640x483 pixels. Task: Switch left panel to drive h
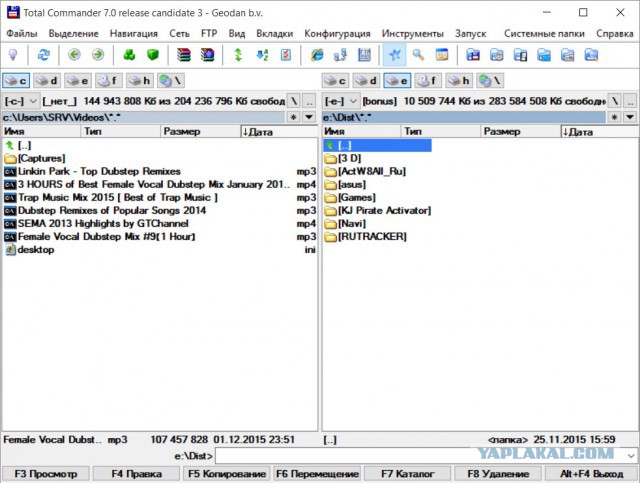(140, 81)
